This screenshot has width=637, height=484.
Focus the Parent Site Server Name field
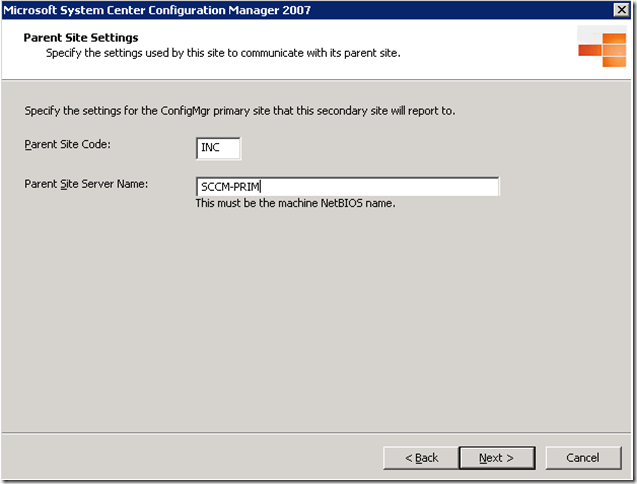pos(347,187)
